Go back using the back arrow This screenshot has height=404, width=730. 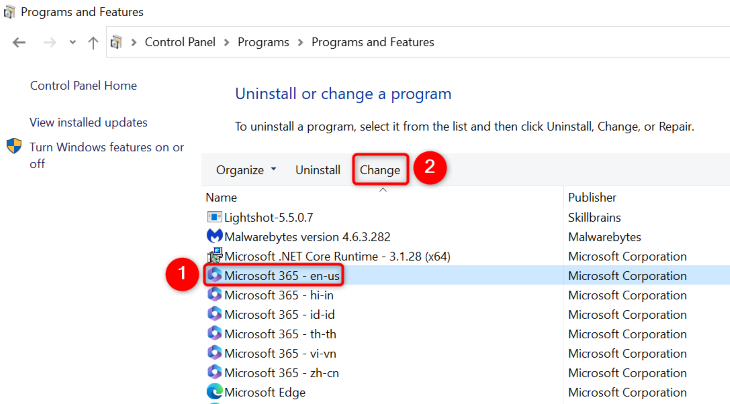(x=19, y=43)
